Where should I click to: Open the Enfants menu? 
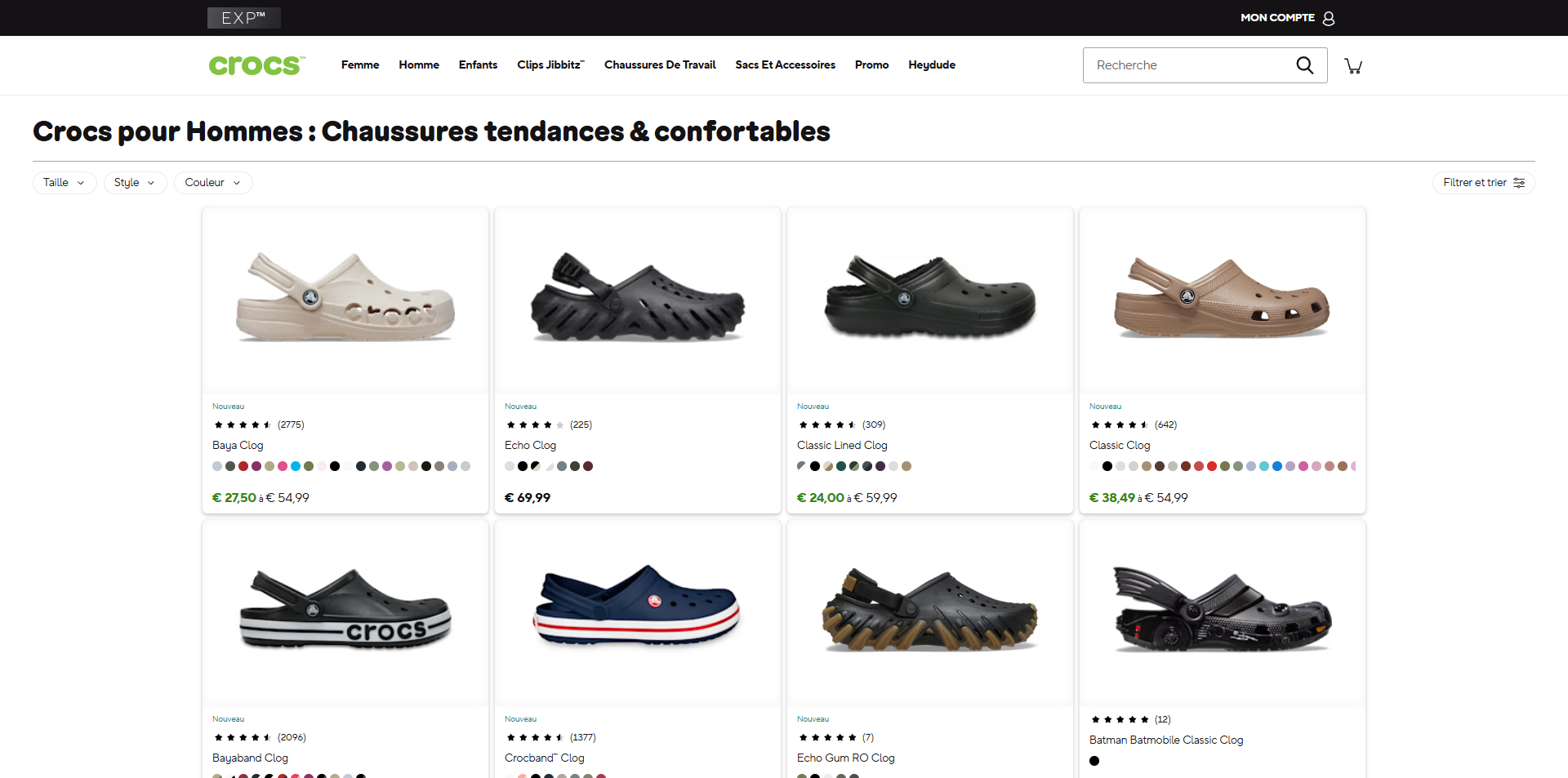tap(478, 64)
